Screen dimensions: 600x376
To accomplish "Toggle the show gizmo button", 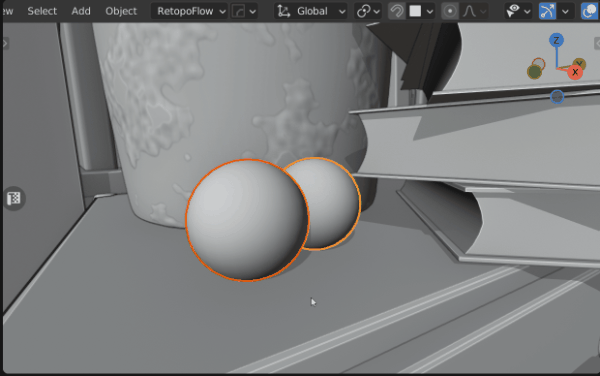I will [547, 11].
